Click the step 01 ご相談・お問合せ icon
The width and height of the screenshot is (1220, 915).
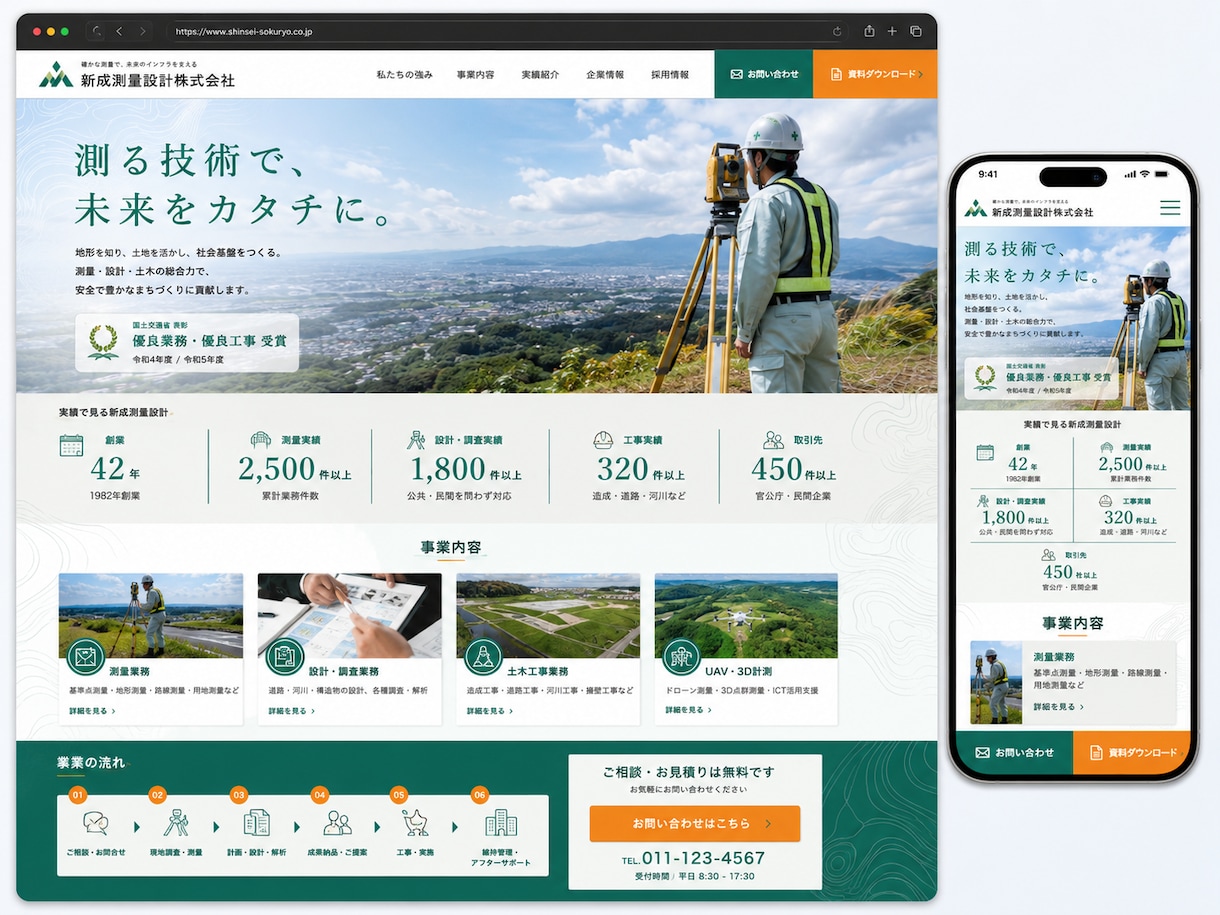pos(96,824)
